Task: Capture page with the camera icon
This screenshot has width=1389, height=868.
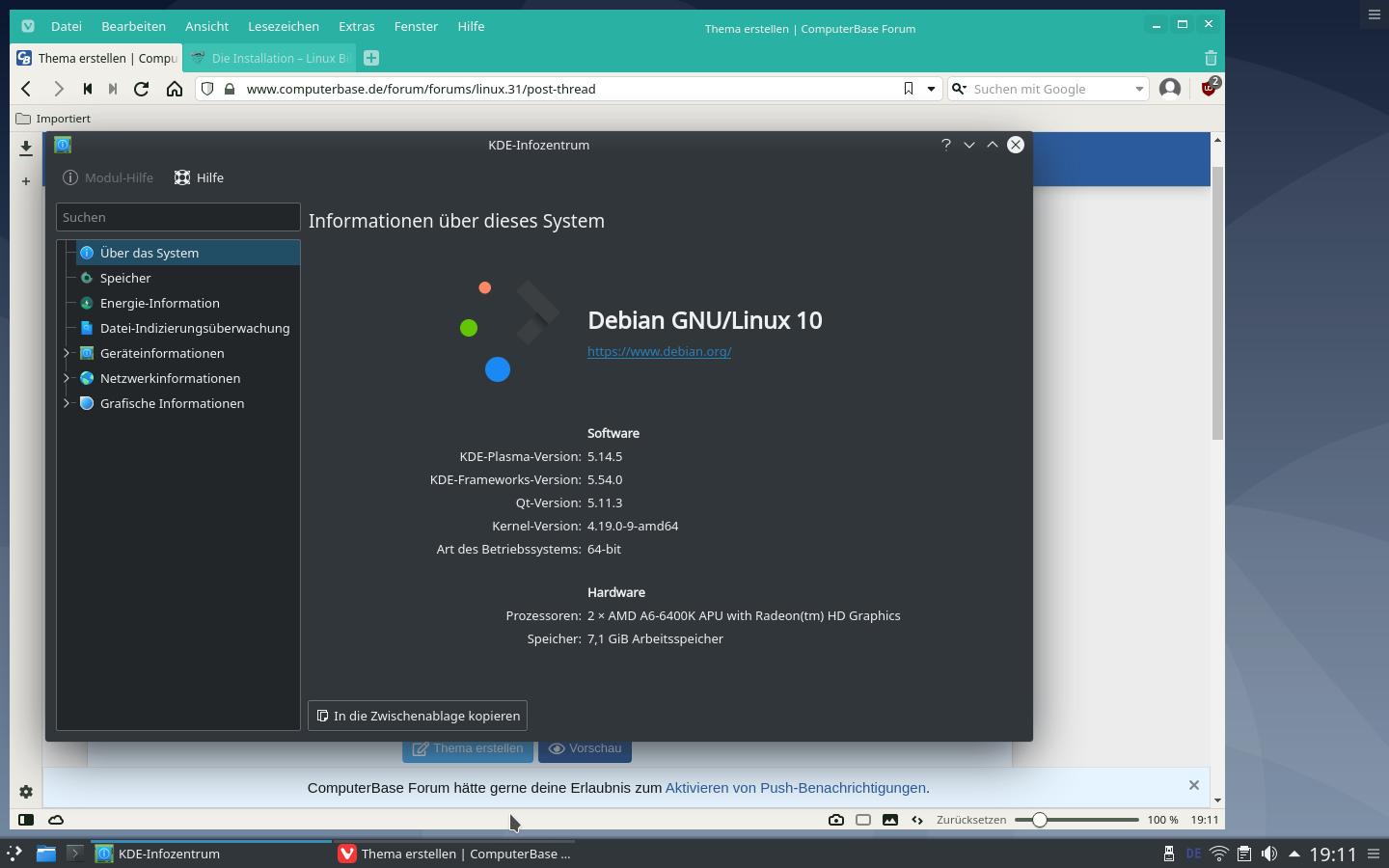Action: pyautogui.click(x=836, y=820)
